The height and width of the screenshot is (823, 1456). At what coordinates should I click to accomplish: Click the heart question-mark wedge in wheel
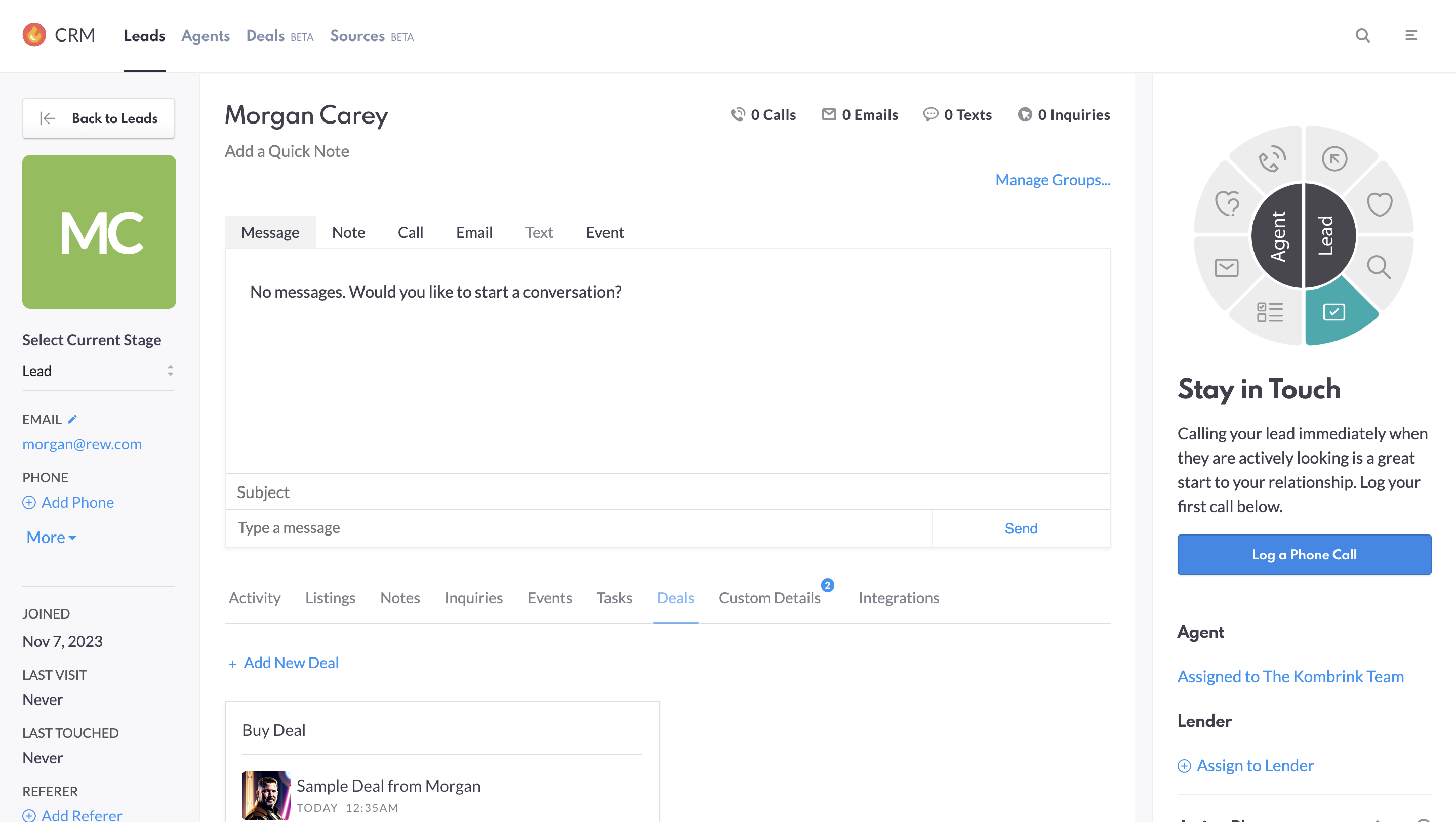click(1227, 204)
